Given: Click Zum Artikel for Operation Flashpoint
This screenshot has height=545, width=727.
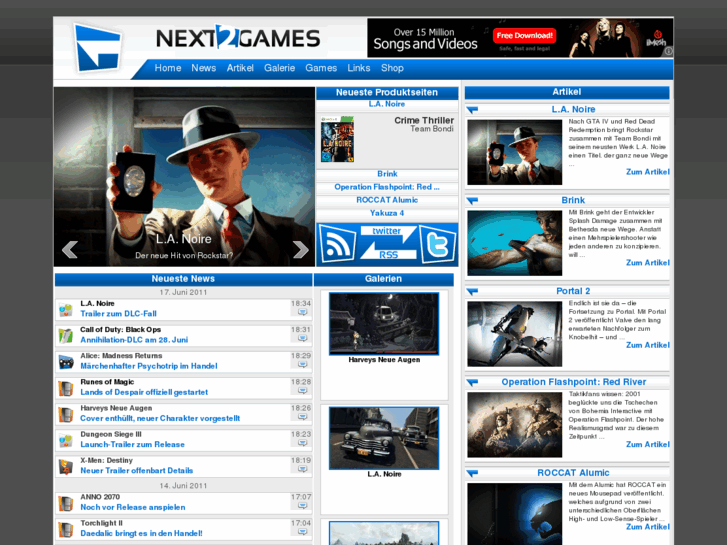Looking at the screenshot, I should click(647, 445).
